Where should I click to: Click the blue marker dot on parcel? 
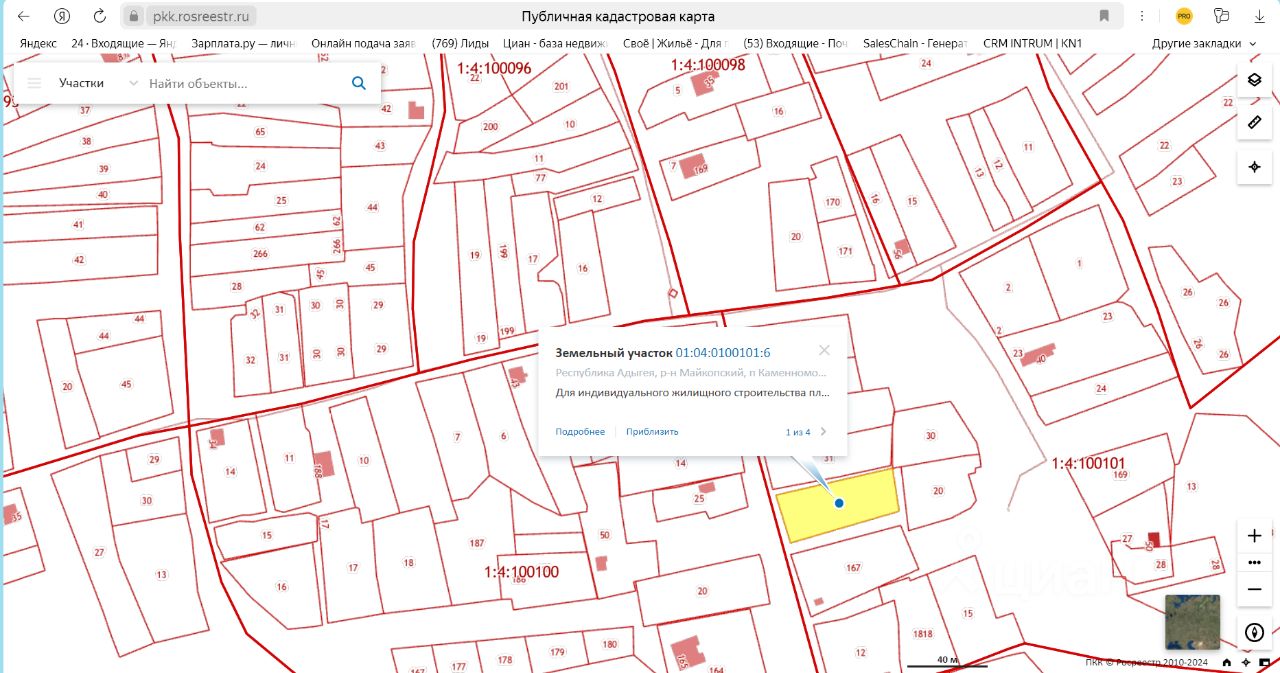(839, 503)
